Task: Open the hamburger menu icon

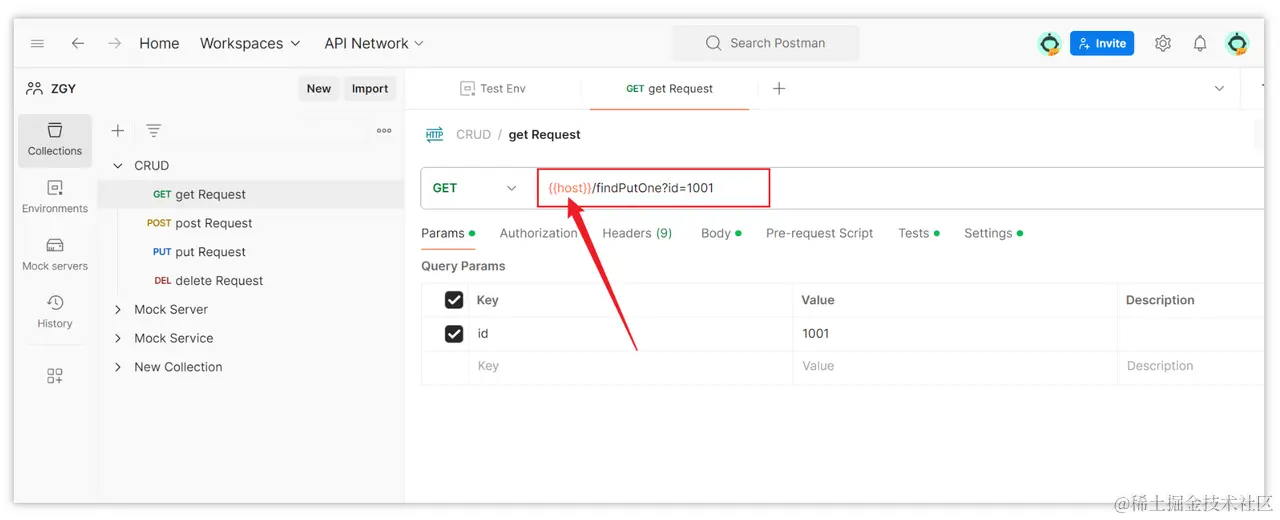Action: (x=37, y=43)
